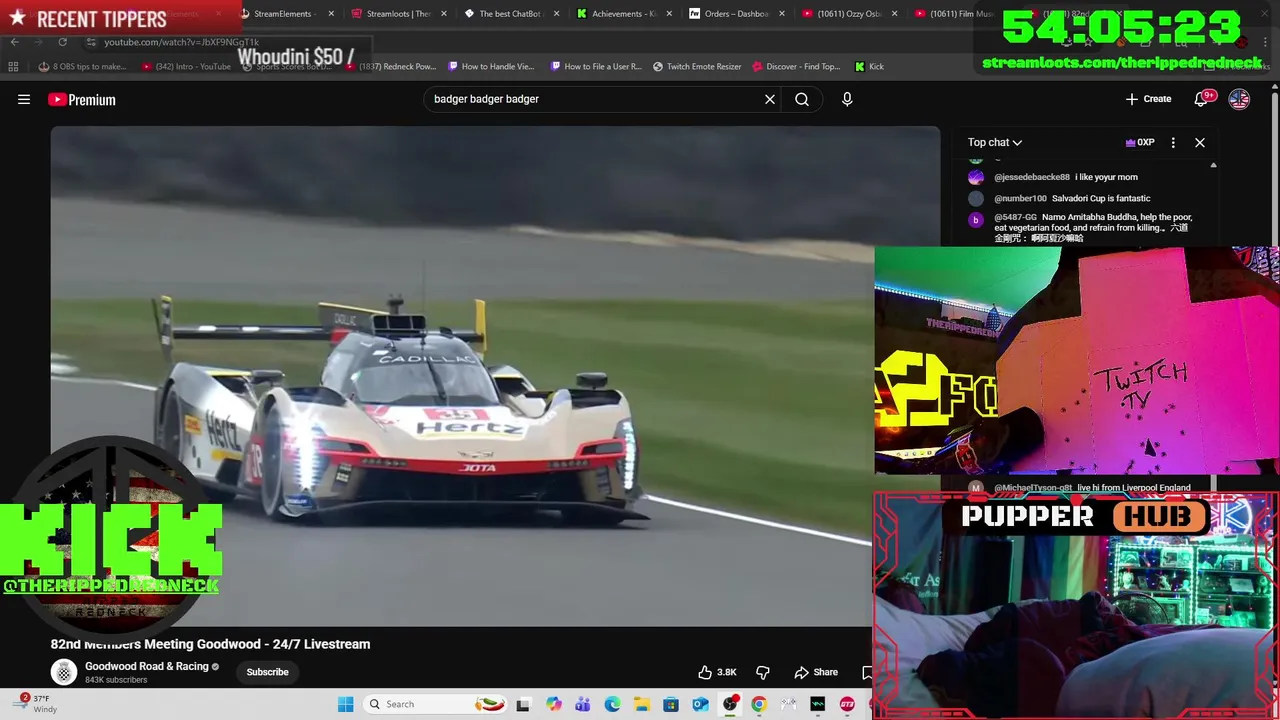The width and height of the screenshot is (1280, 720).
Task: Click the Create button in the header
Action: pyautogui.click(x=1148, y=99)
